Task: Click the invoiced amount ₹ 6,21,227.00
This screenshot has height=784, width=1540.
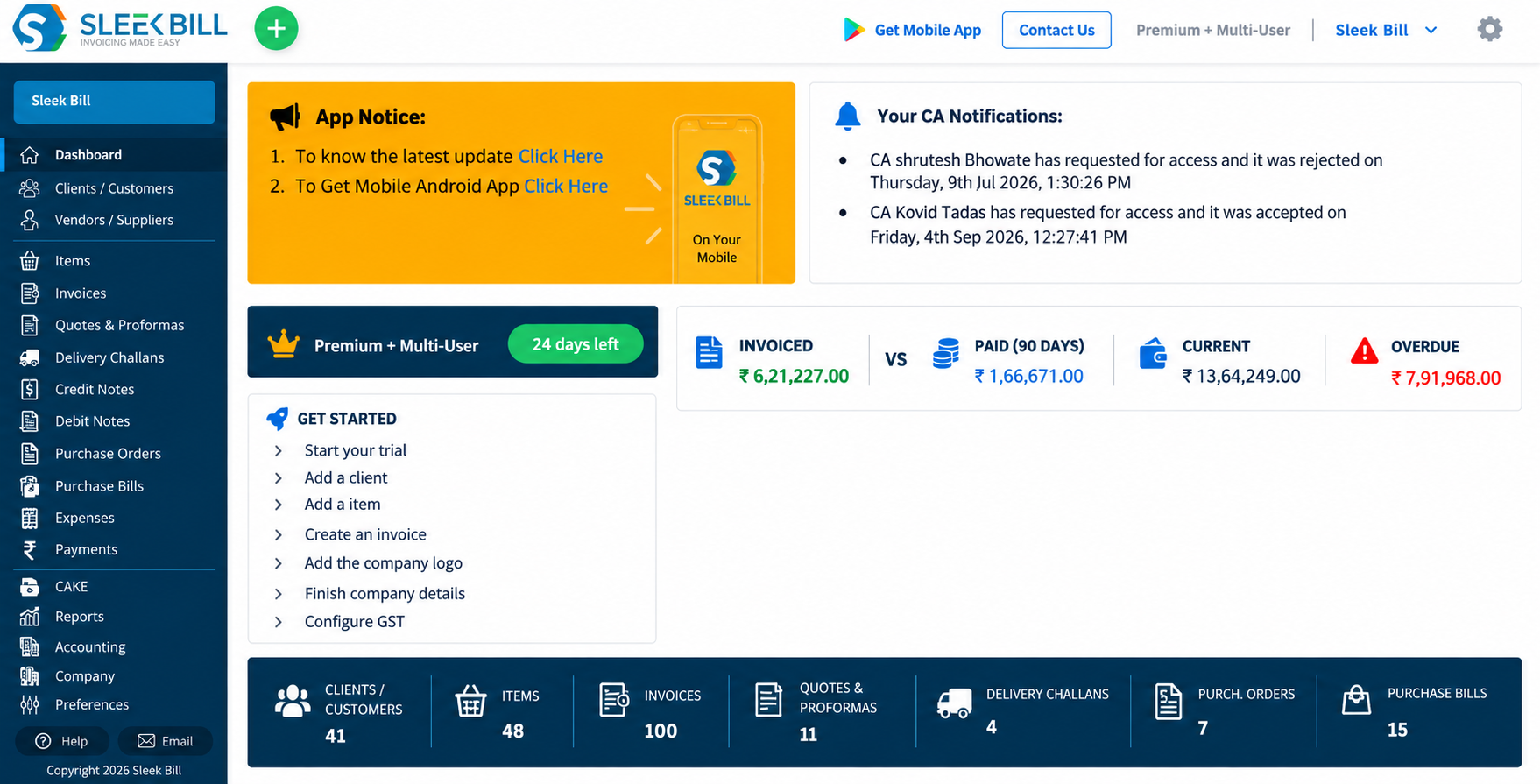Action: (794, 376)
